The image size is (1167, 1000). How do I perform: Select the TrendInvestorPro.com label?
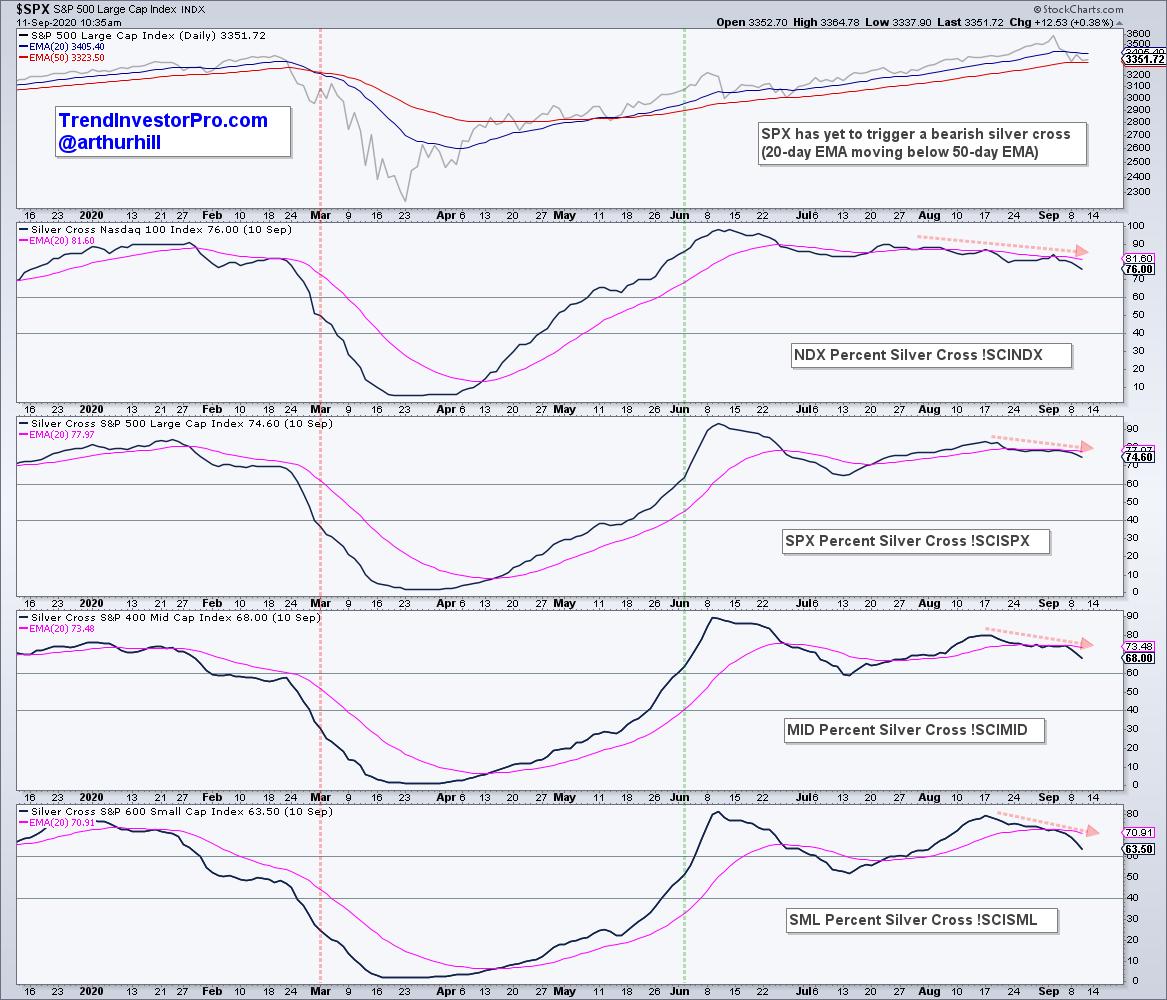coord(163,121)
